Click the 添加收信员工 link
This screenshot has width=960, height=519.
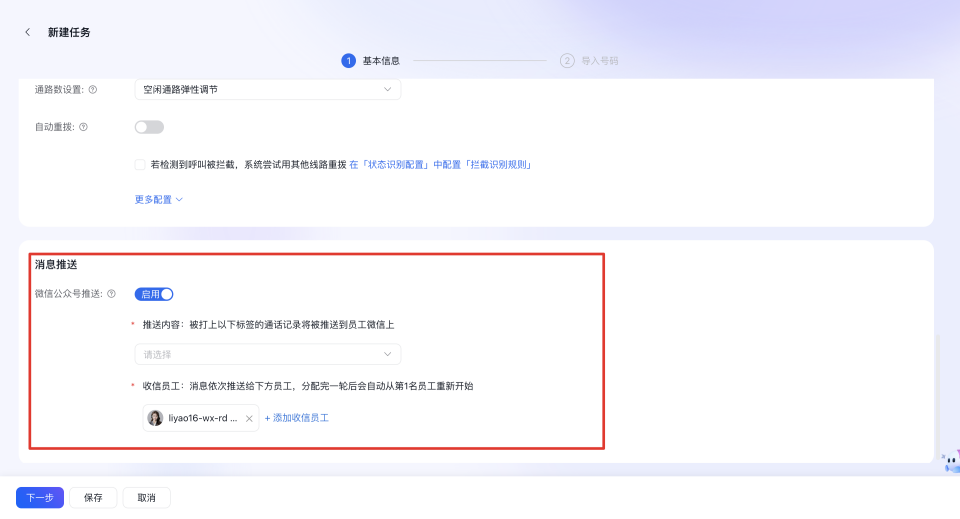pyautogui.click(x=297, y=418)
